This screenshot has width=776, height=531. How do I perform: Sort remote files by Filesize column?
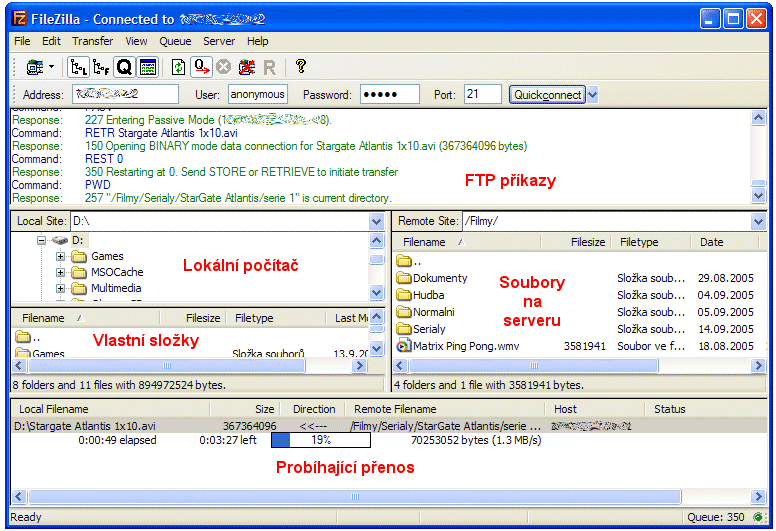pyautogui.click(x=587, y=242)
